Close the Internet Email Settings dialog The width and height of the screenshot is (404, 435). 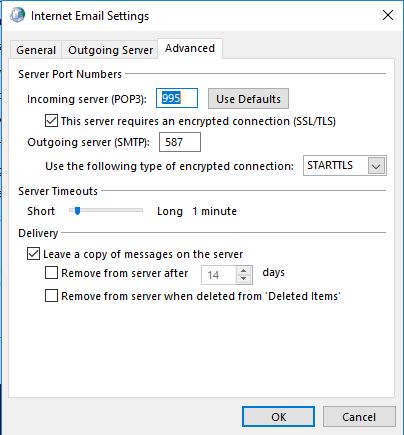coord(388,15)
